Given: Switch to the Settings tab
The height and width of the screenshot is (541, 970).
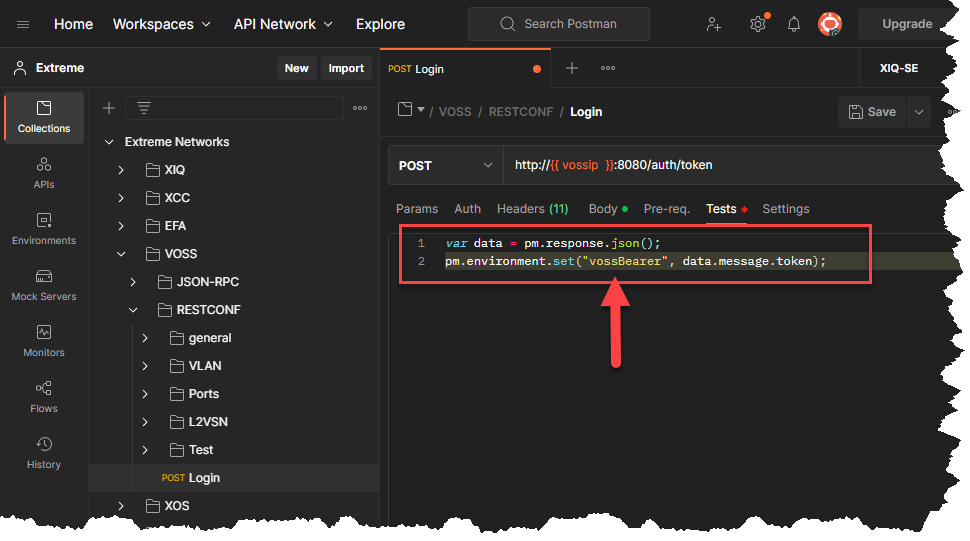Looking at the screenshot, I should tap(786, 209).
